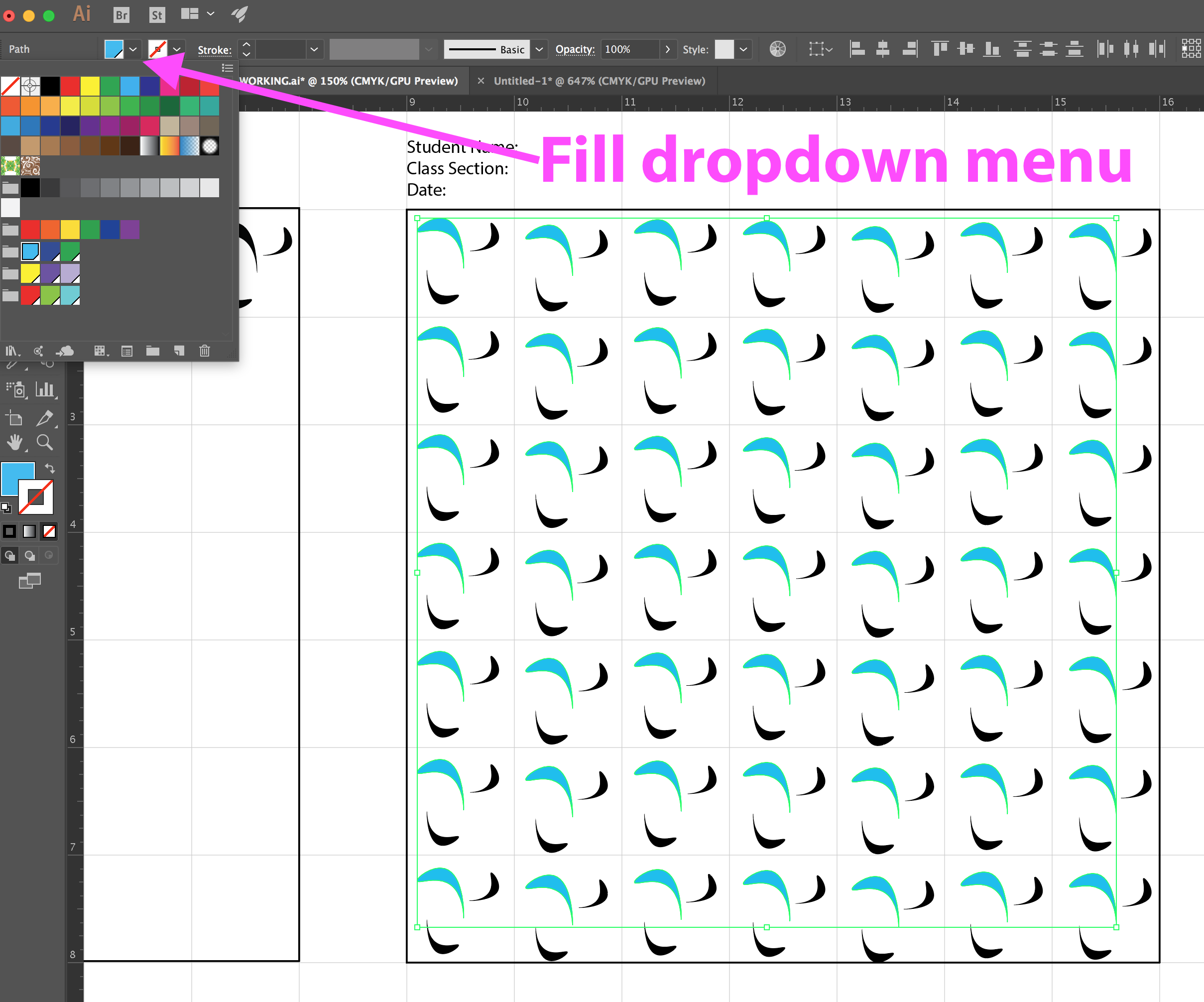Open the Style dropdown arrow
The height and width of the screenshot is (1002, 1204).
pyautogui.click(x=743, y=49)
